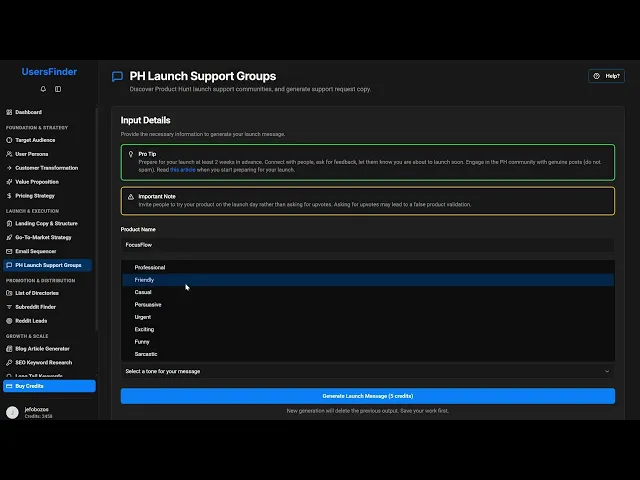Click the Pricing Strategy dollar icon
640x480 pixels.
[x=9, y=196]
